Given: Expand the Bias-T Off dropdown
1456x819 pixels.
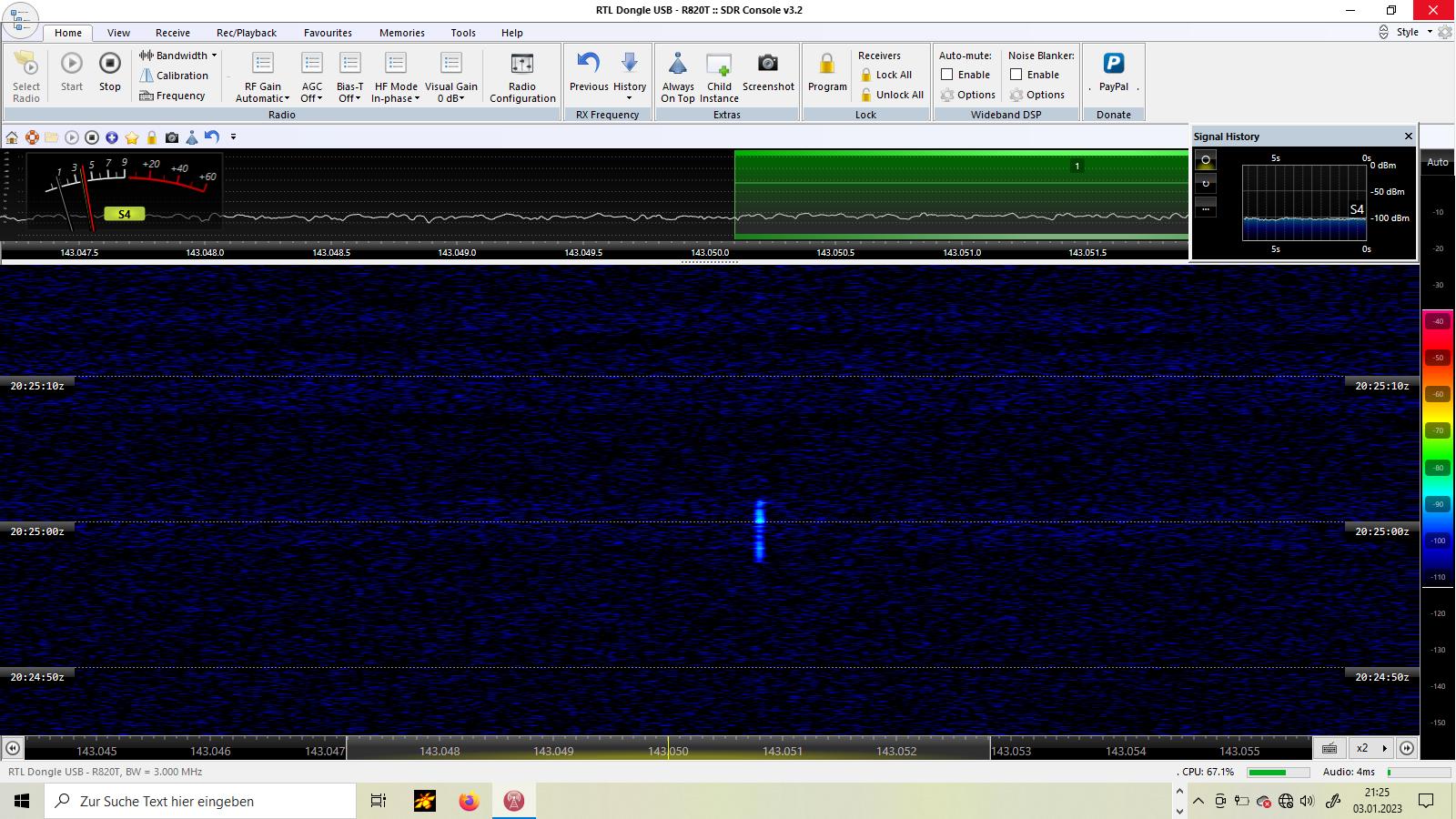Looking at the screenshot, I should (x=350, y=76).
